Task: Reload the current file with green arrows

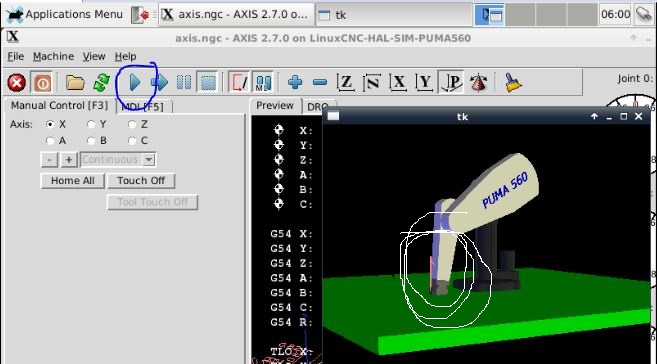Action: click(x=101, y=83)
